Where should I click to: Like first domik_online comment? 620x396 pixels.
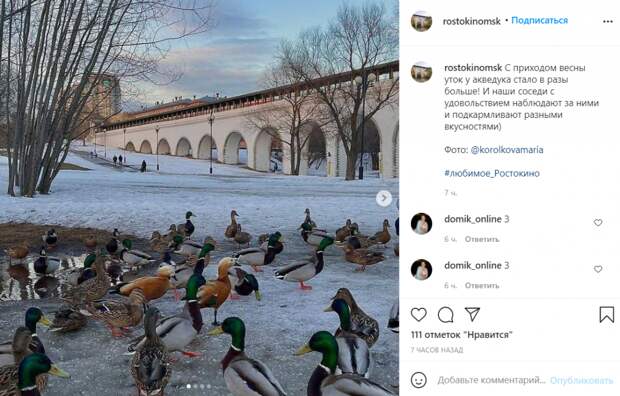click(598, 223)
